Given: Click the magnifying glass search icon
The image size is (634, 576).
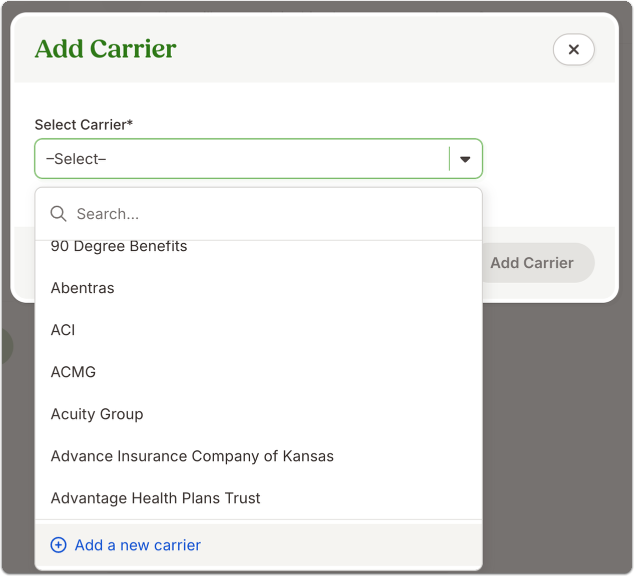Looking at the screenshot, I should [58, 213].
